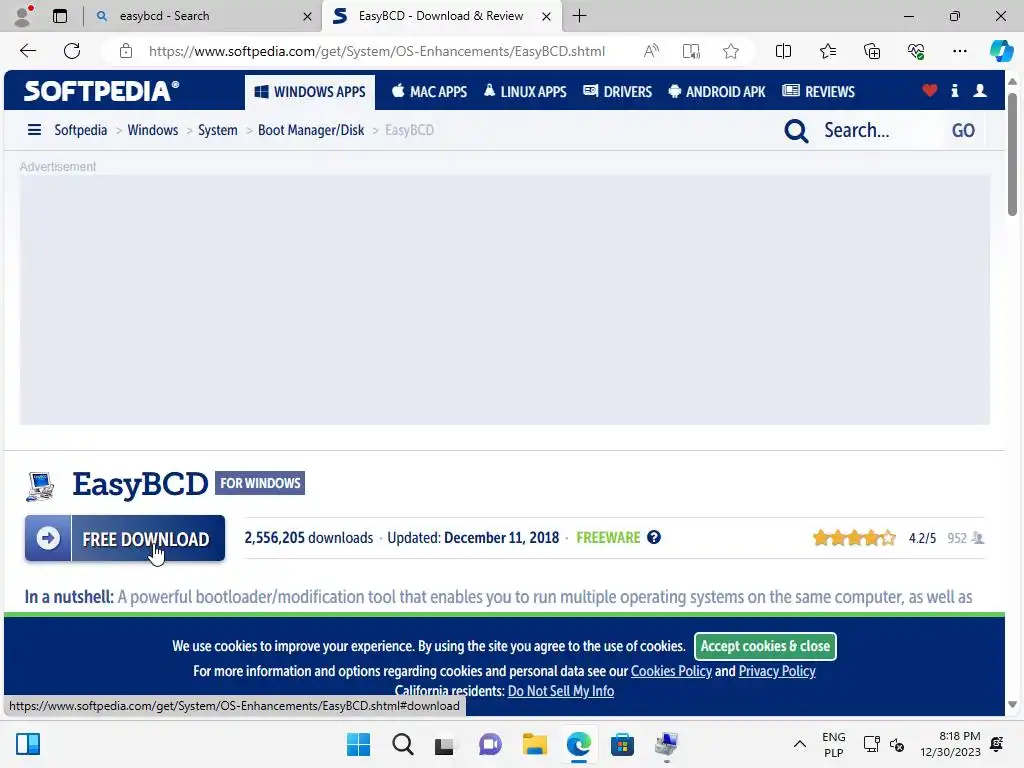Open the Cookies Policy link
Viewport: 1024px width, 768px height.
point(671,671)
